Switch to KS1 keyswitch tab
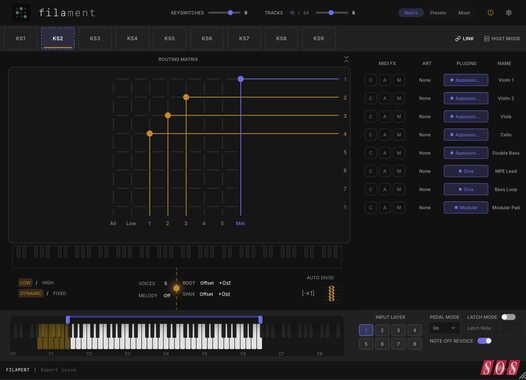The height and width of the screenshot is (380, 526). click(20, 38)
